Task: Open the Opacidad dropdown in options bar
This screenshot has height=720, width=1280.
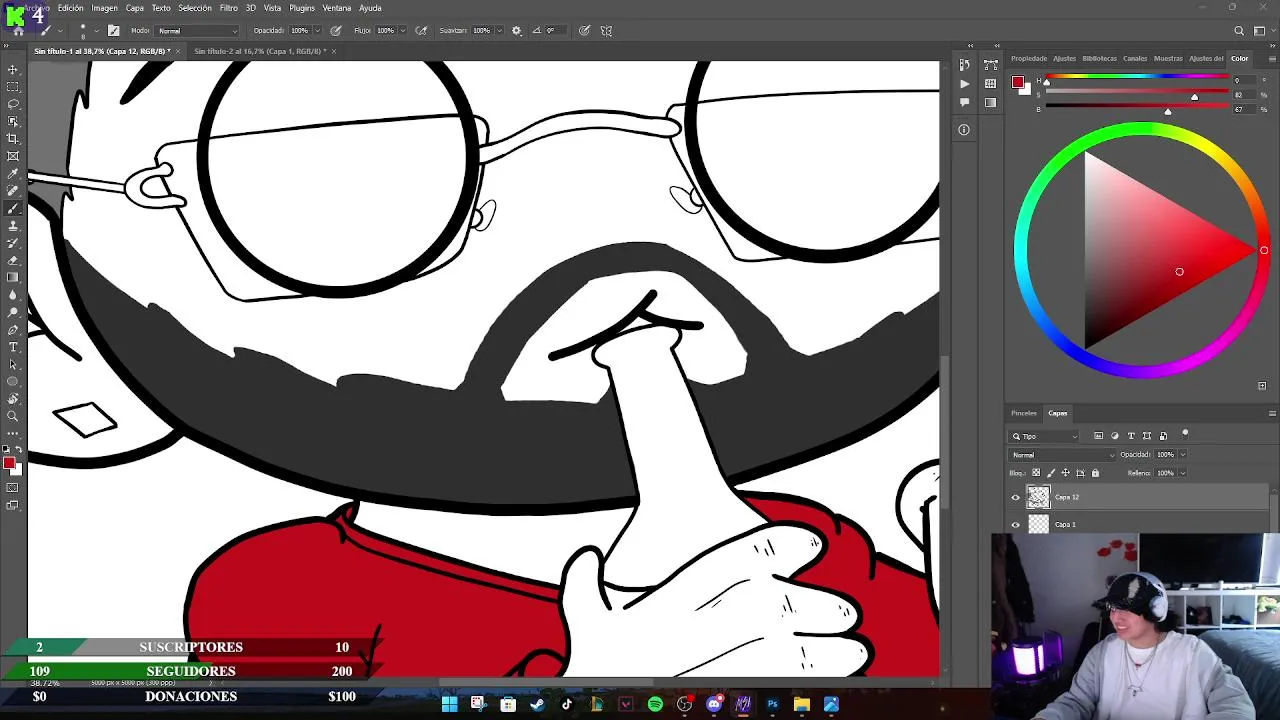Action: (318, 31)
